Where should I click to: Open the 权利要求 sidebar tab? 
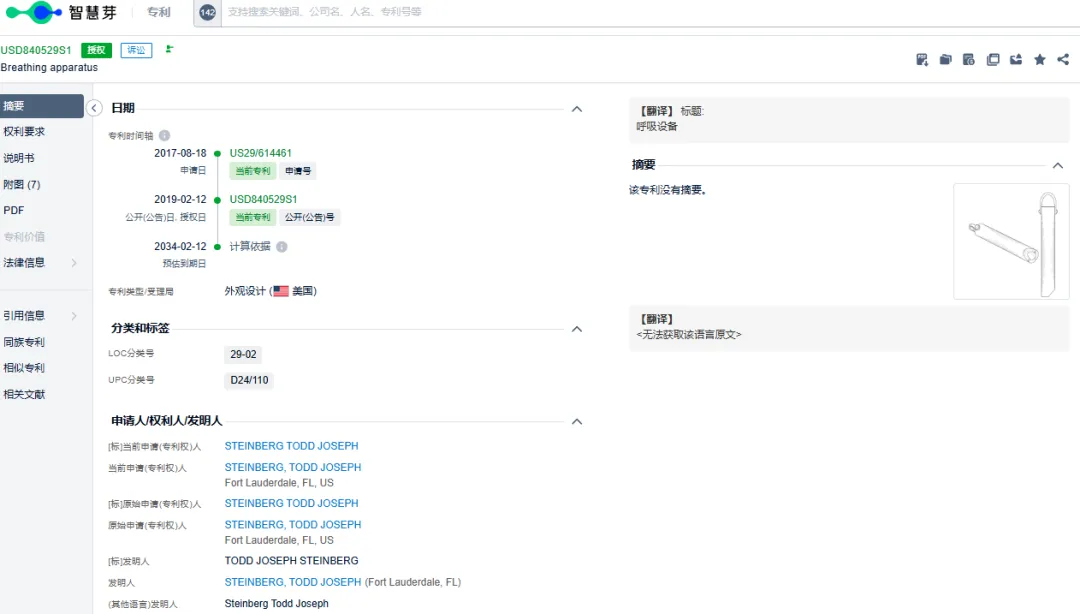click(24, 132)
